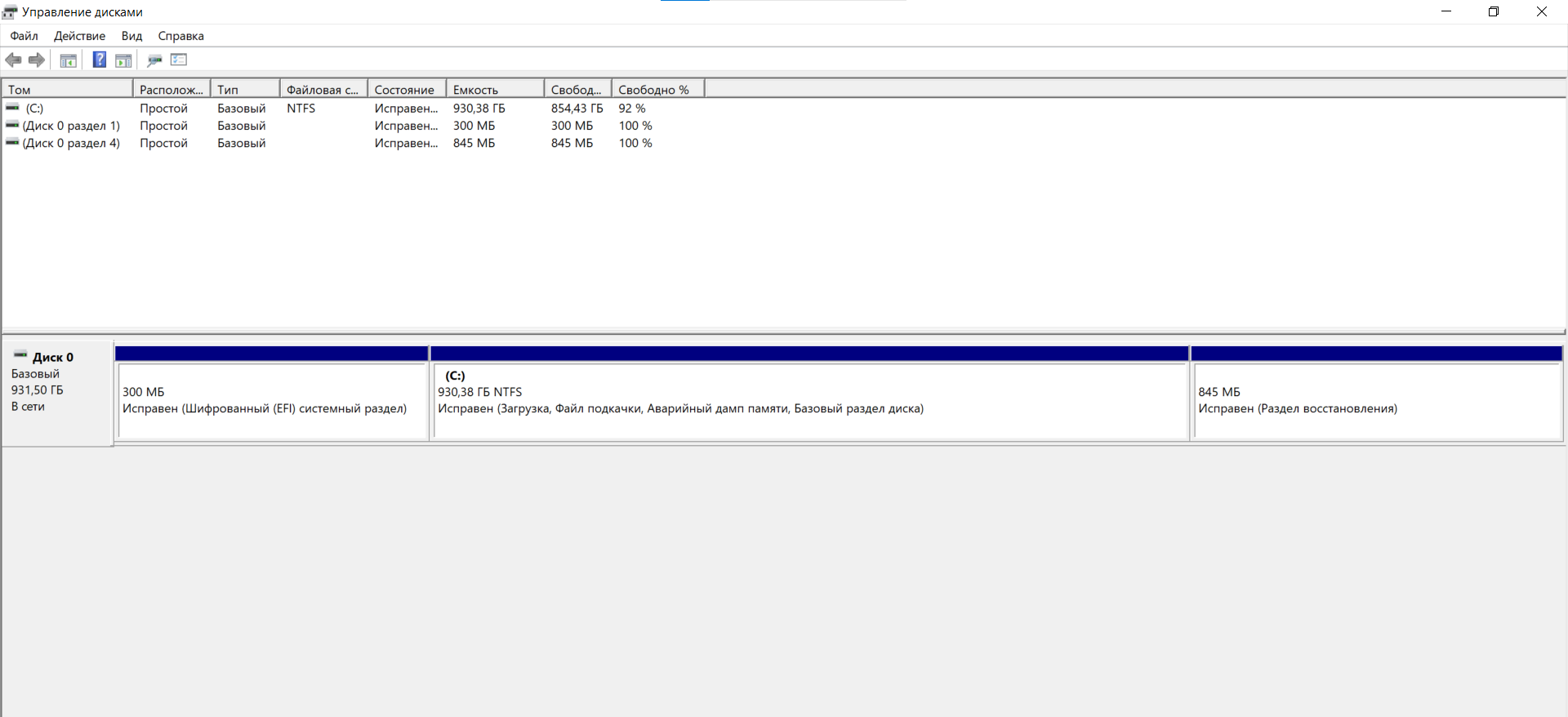Open the Действие menu
Image resolution: width=1568 pixels, height=717 pixels.
coord(79,36)
